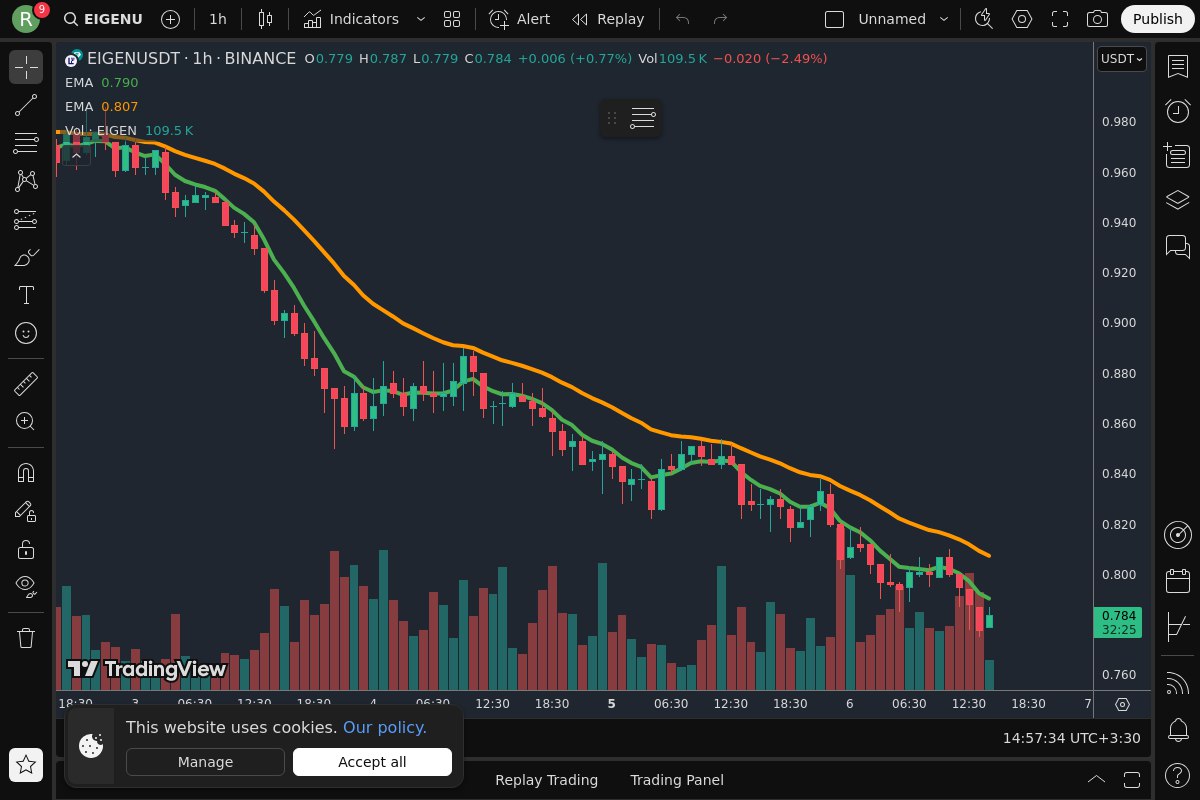Enter fullscreen mode
Image resolution: width=1200 pixels, height=800 pixels.
pos(1060,19)
